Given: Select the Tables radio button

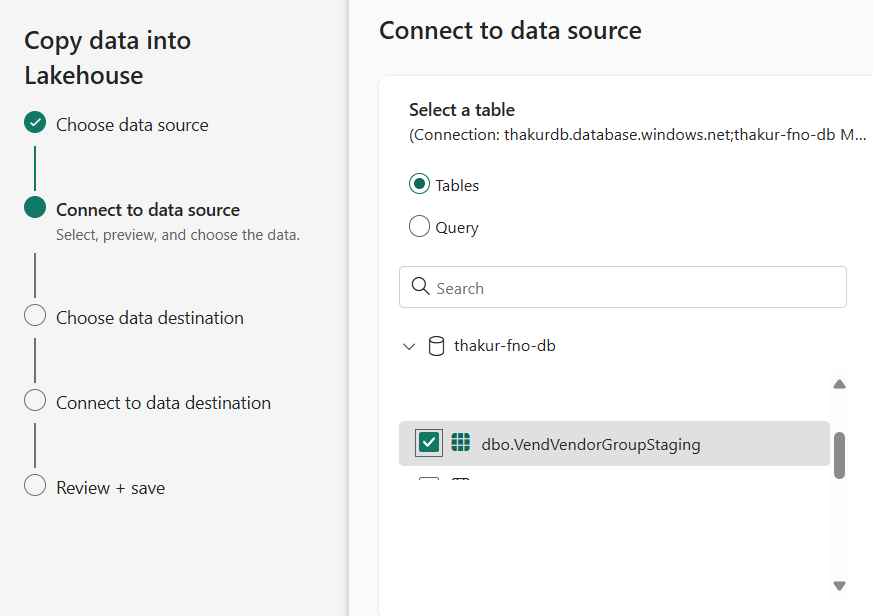Looking at the screenshot, I should [x=420, y=185].
